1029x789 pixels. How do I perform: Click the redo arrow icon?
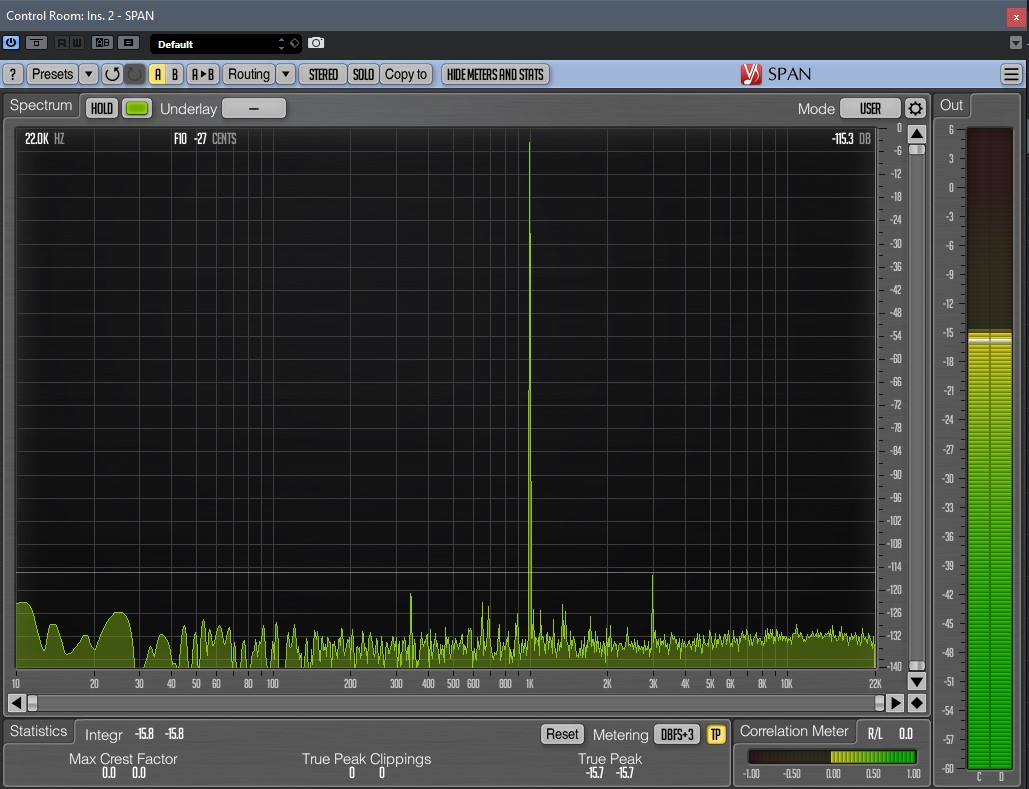(x=135, y=74)
